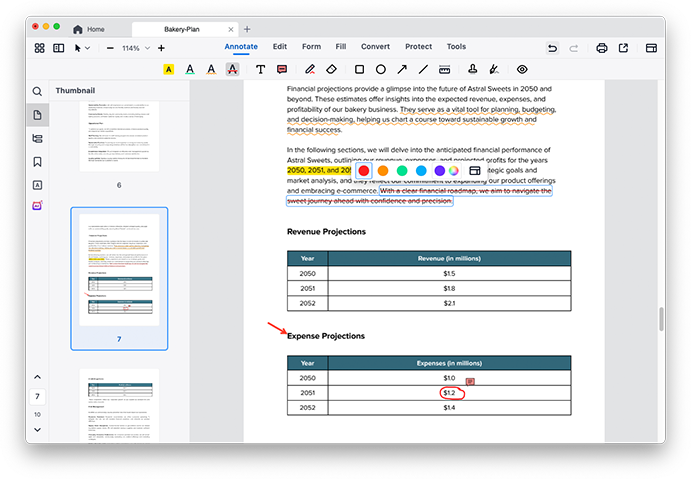Select the measurement ruler tool

(x=445, y=70)
